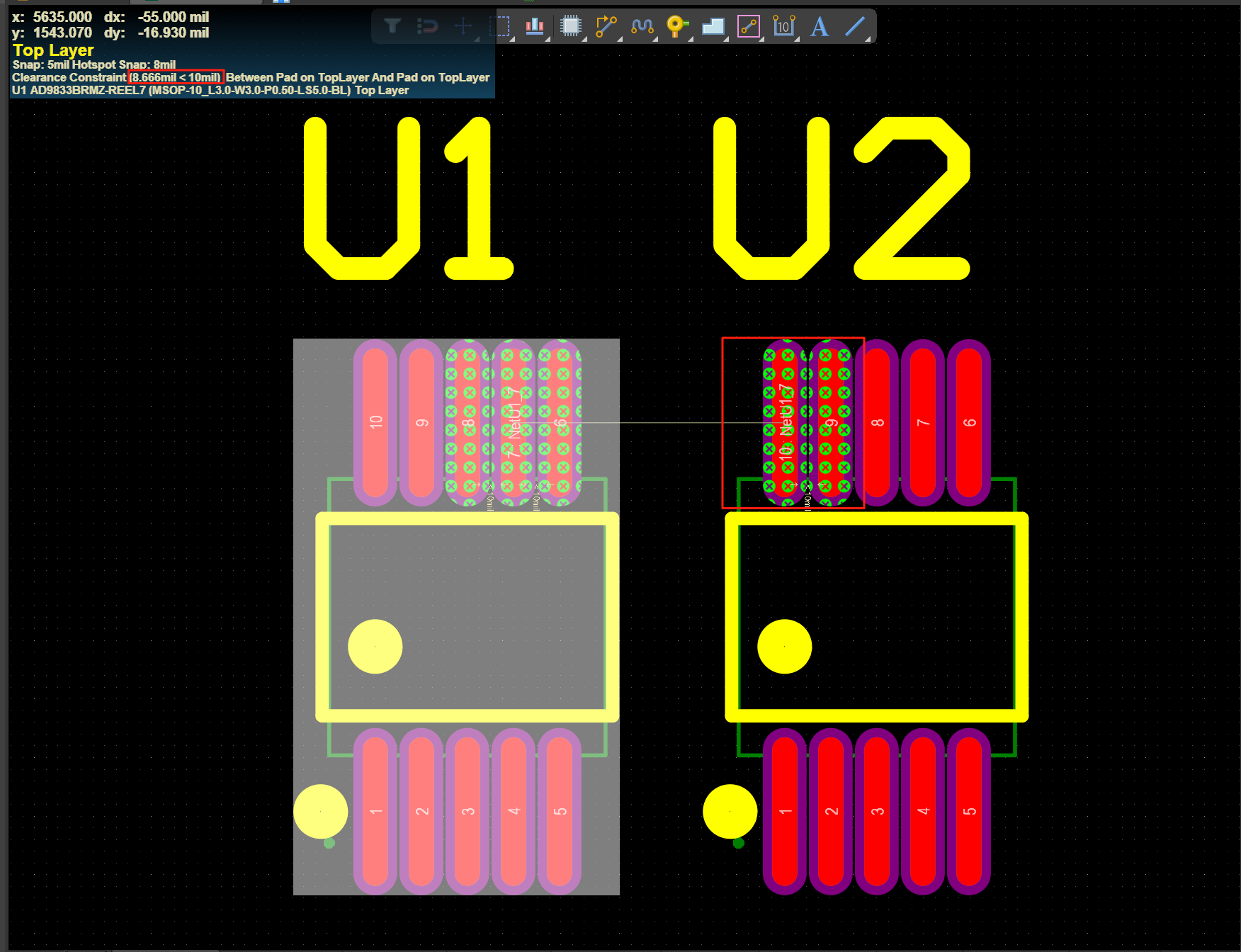
Task: Select pad 5 of component U2
Action: [969, 812]
